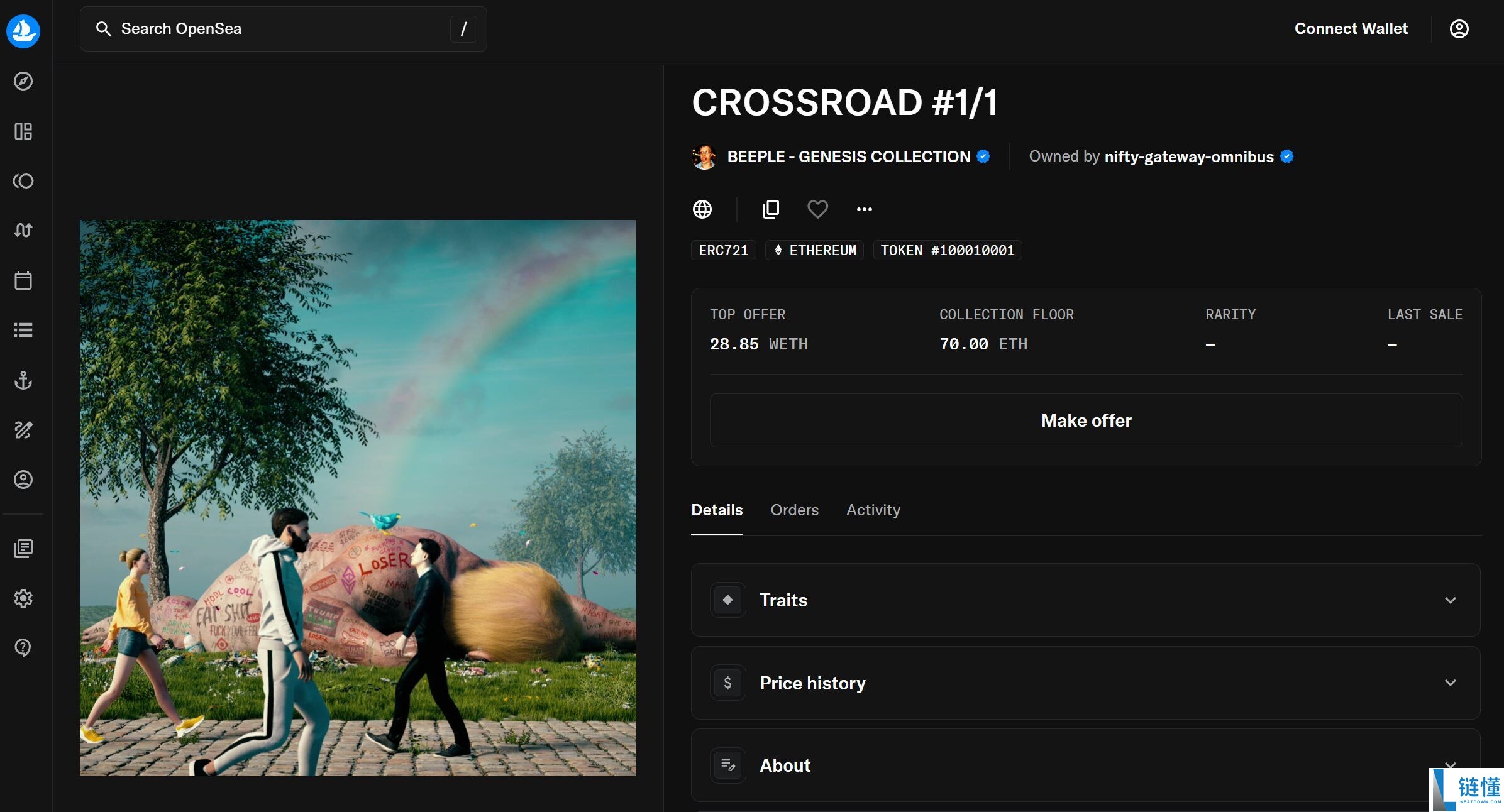Click the Make offer button
1504x812 pixels.
(1087, 420)
